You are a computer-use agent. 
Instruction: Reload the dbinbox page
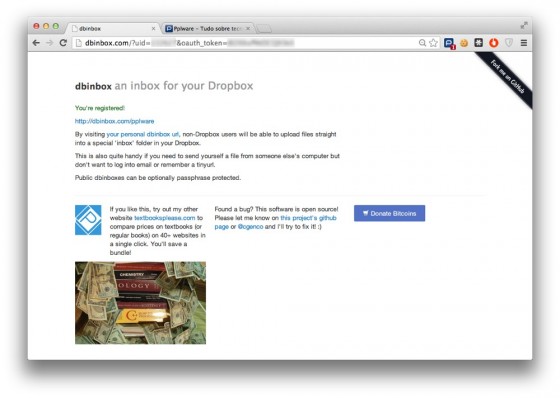[x=63, y=43]
